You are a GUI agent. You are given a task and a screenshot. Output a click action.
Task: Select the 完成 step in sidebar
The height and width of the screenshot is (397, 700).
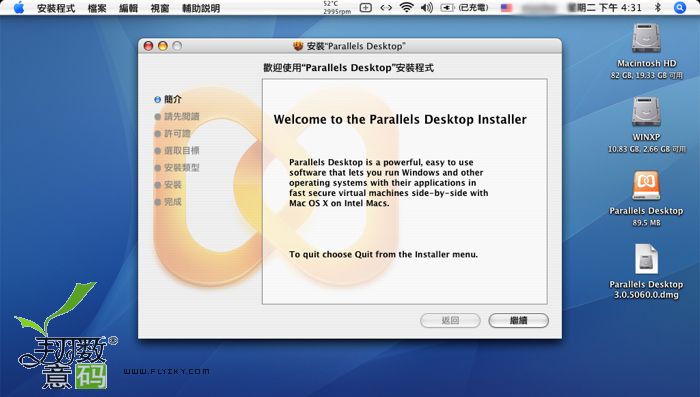click(168, 202)
